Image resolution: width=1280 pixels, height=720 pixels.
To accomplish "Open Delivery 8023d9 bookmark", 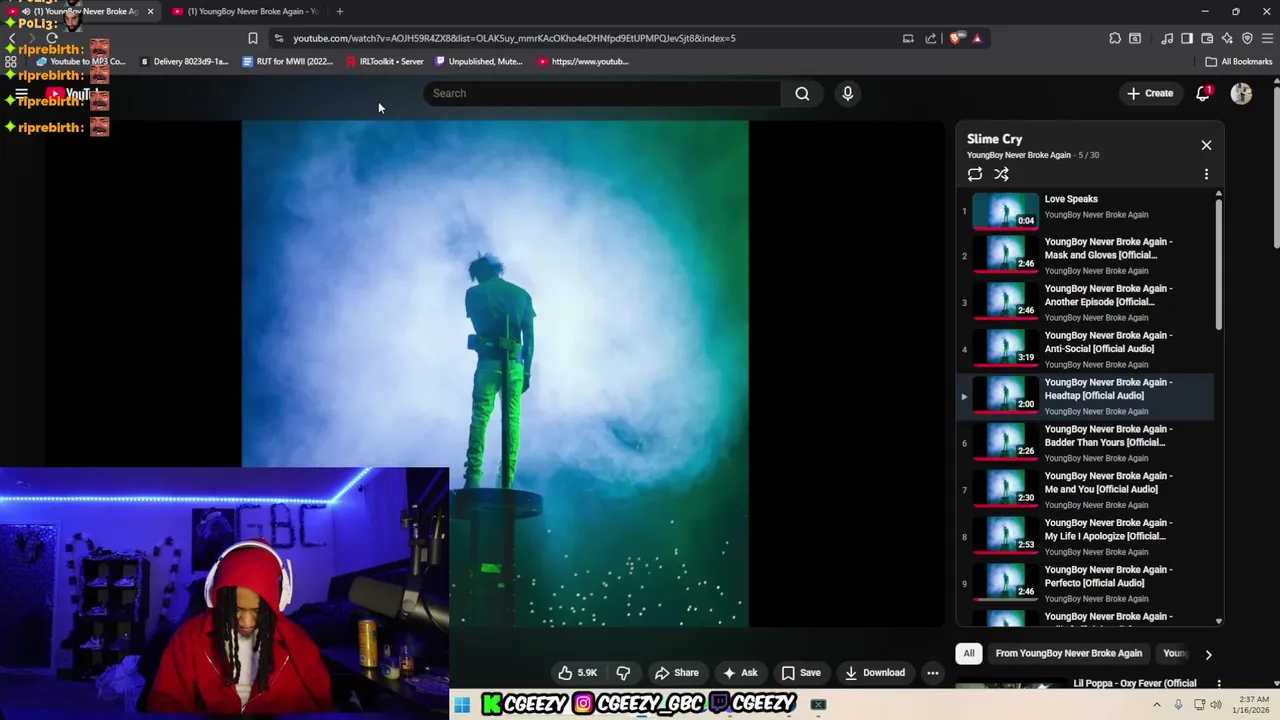I will pos(184,61).
